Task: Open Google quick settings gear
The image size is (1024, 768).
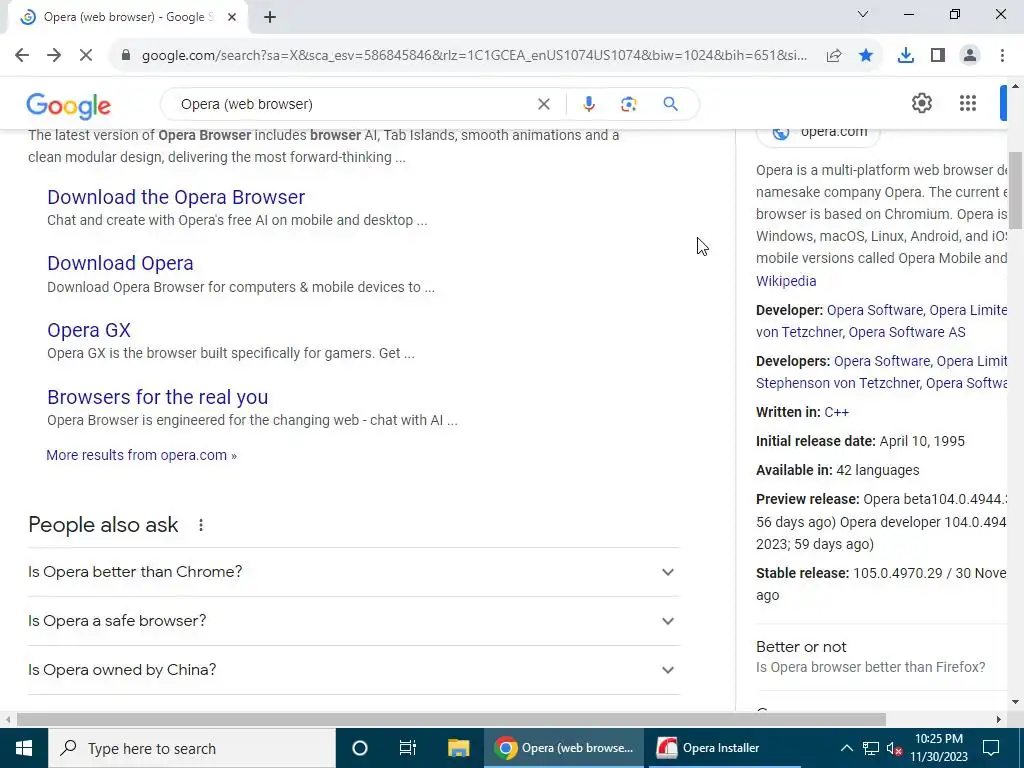Action: [921, 103]
